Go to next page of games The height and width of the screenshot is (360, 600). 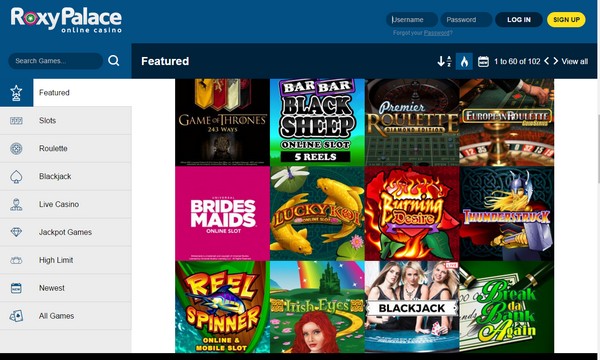pyautogui.click(x=556, y=61)
